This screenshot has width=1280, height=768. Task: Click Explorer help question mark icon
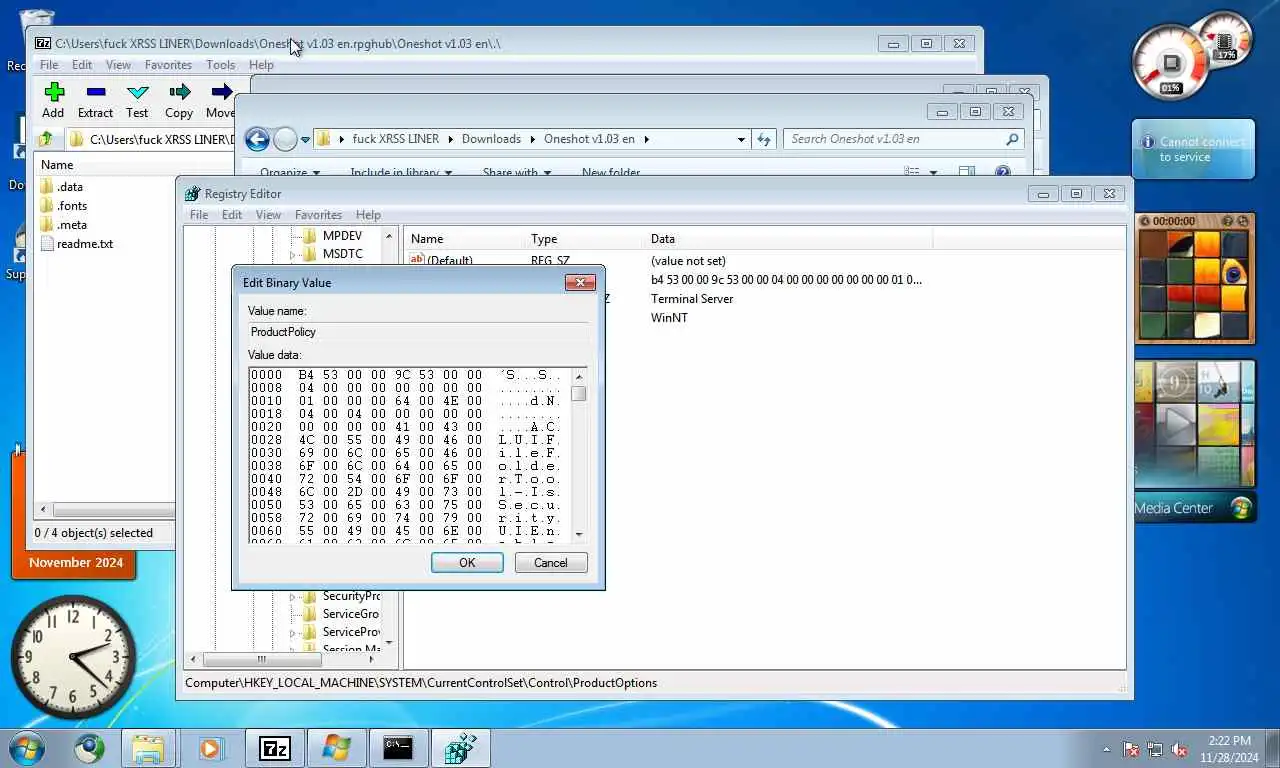tap(1003, 172)
